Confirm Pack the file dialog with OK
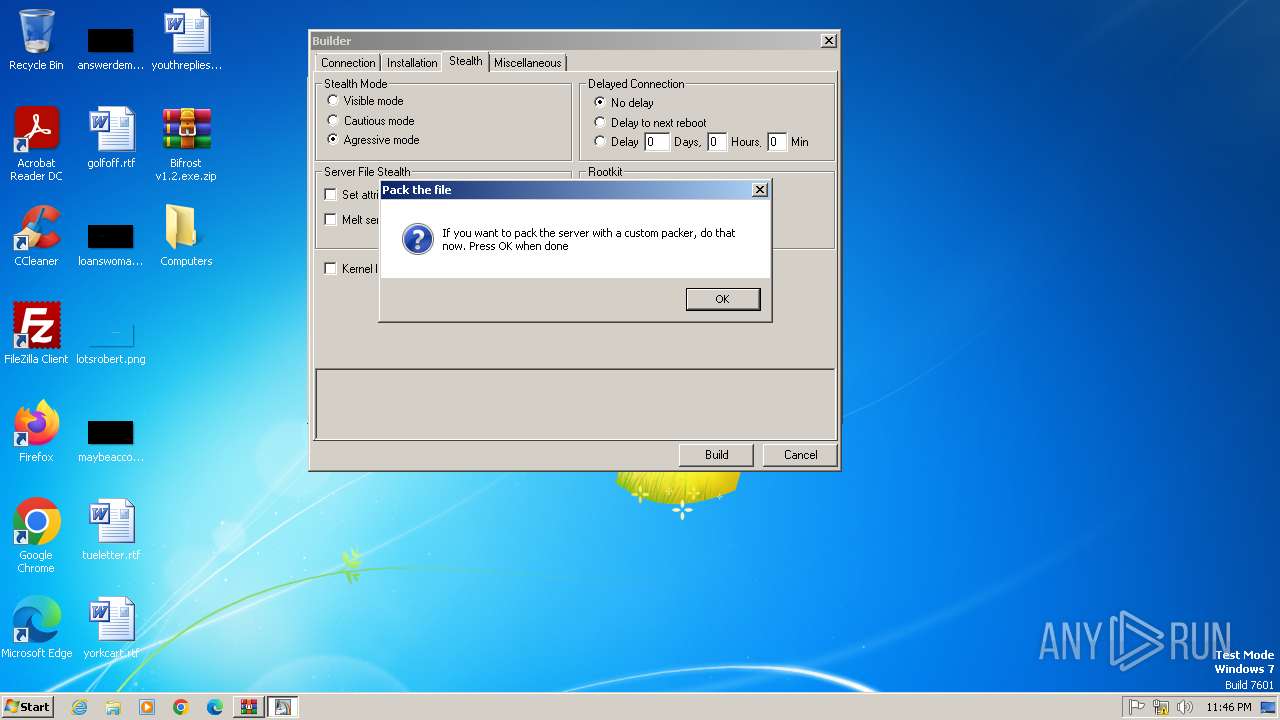The width and height of the screenshot is (1280, 720). (722, 299)
